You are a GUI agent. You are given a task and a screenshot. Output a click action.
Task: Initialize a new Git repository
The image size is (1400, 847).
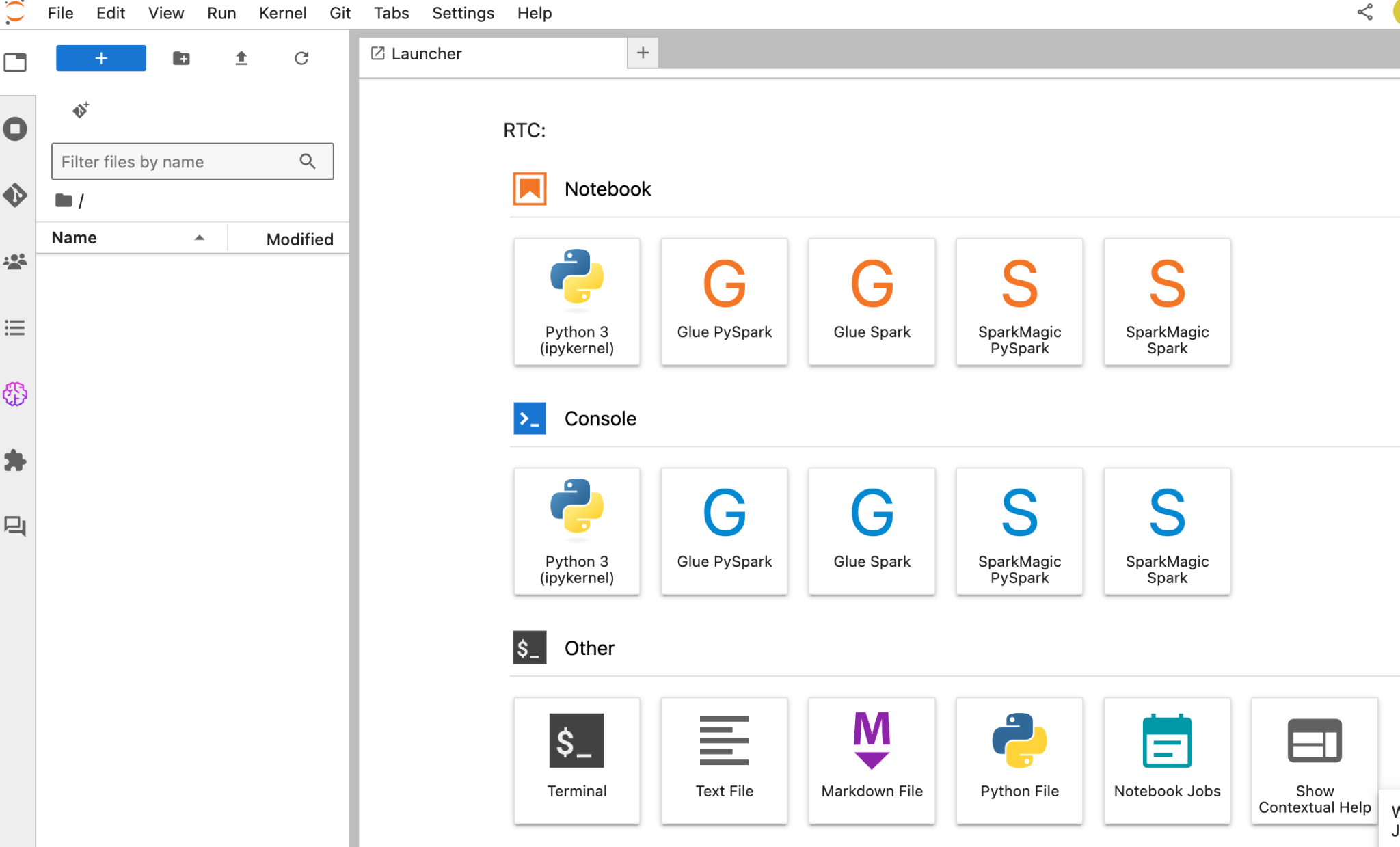[80, 109]
